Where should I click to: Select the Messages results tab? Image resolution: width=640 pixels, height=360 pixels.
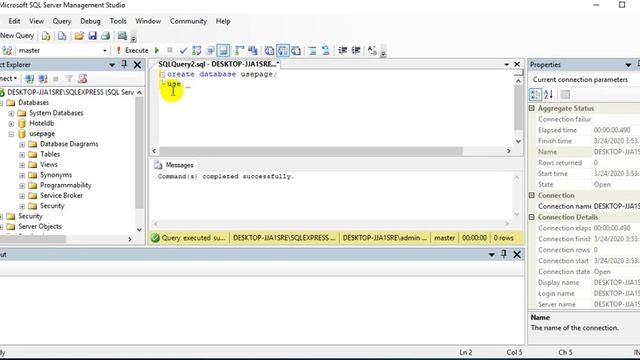click(x=174, y=165)
